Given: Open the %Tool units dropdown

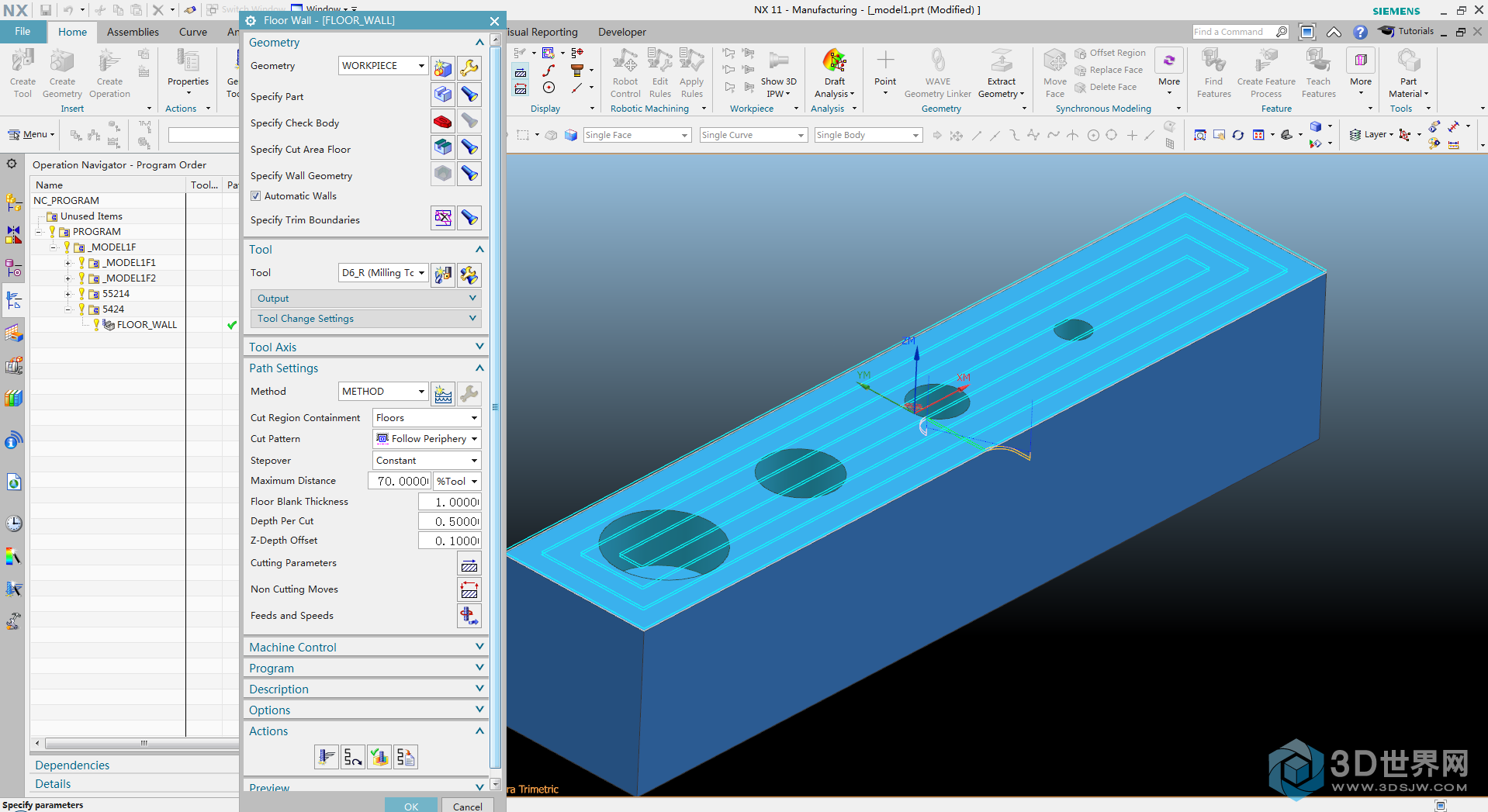Looking at the screenshot, I should point(457,481).
